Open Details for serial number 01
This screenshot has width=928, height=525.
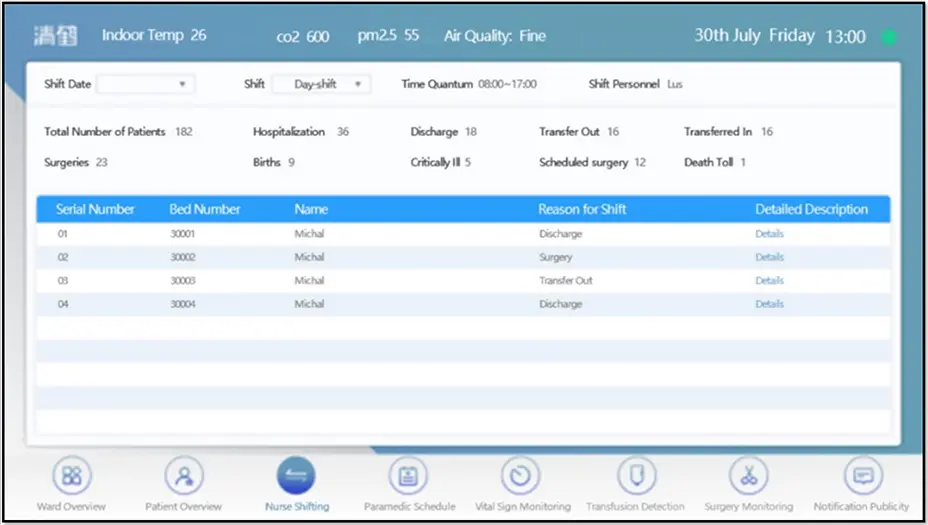[769, 234]
